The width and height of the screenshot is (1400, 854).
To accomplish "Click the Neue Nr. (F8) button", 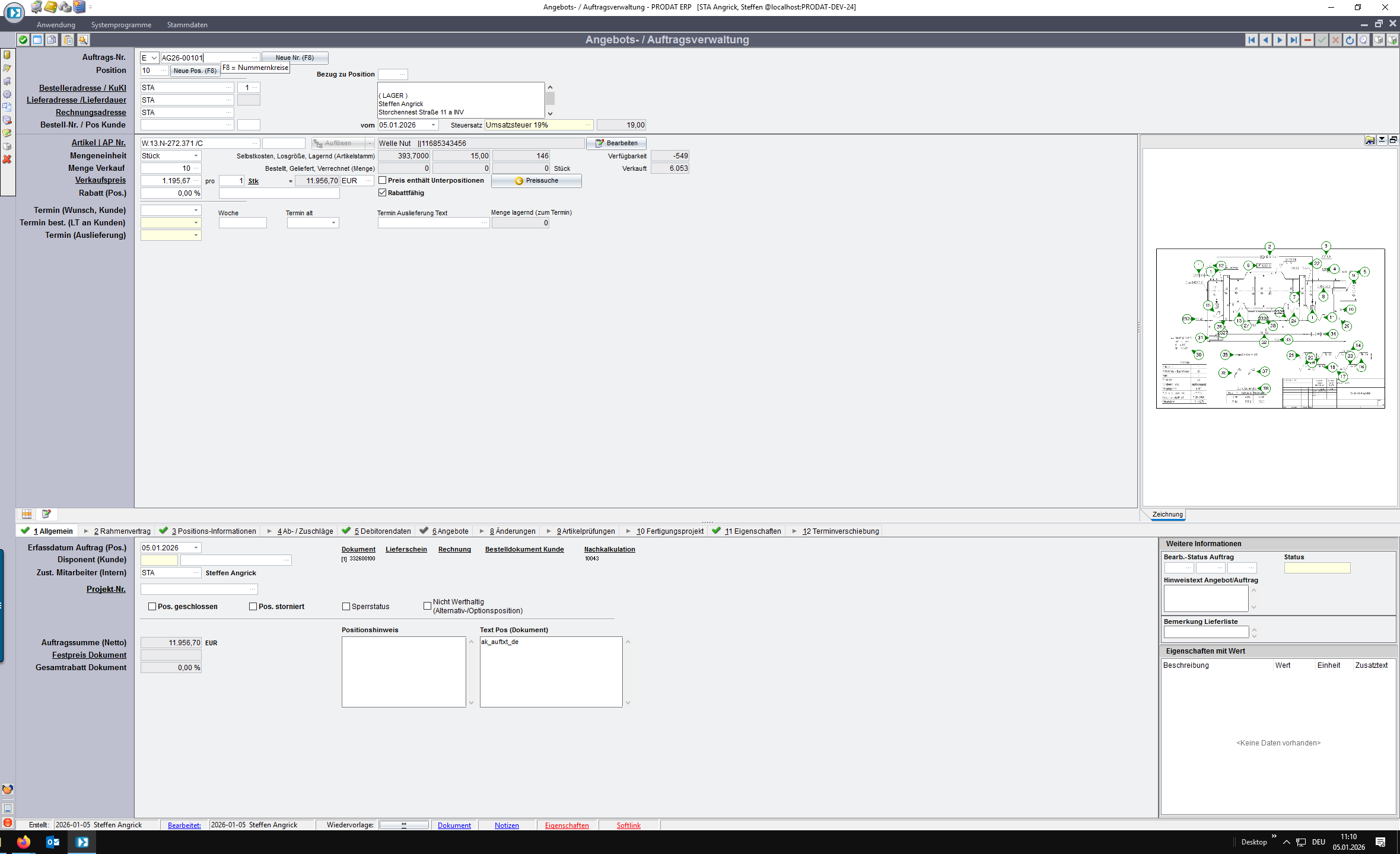I will click(294, 58).
